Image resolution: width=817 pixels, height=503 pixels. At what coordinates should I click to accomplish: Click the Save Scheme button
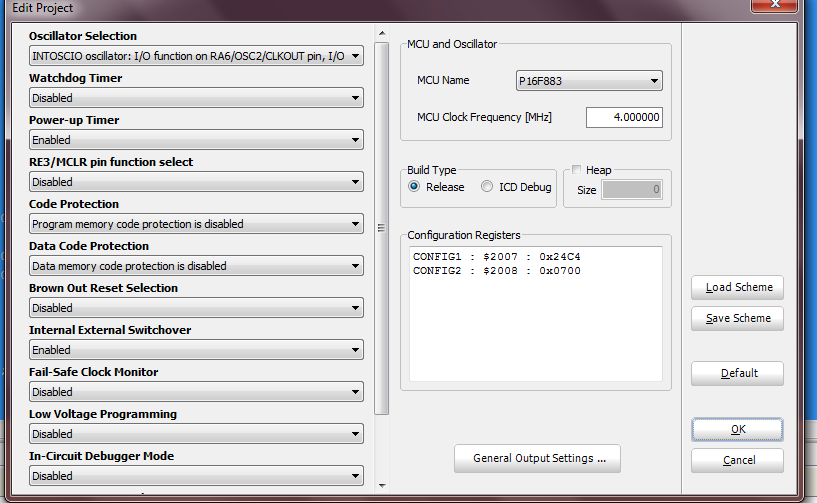pyautogui.click(x=737, y=318)
